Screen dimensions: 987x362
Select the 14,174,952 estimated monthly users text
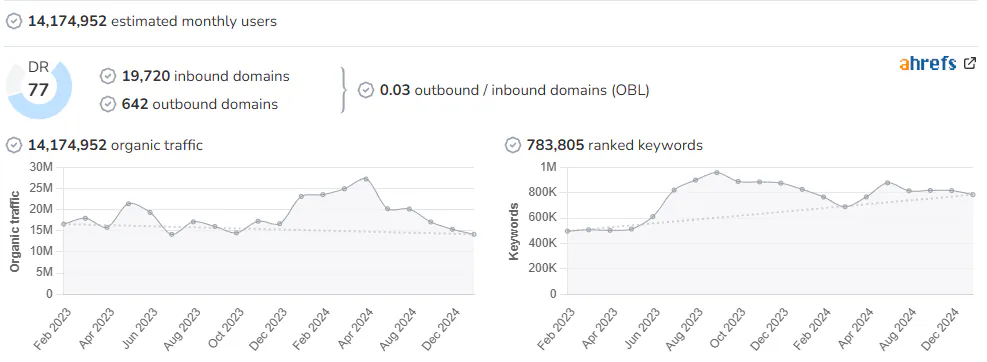[x=152, y=21]
